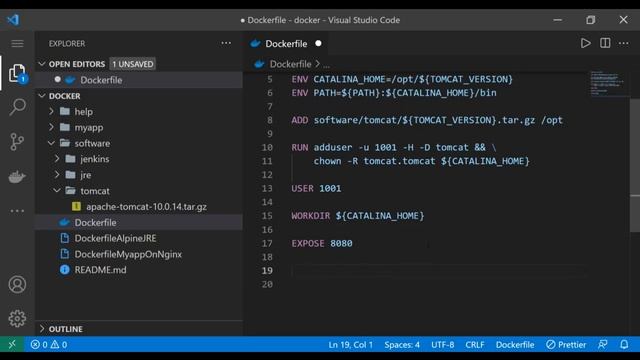Click the EXPLORER panel title
This screenshot has width=640, height=360.
tap(67, 43)
